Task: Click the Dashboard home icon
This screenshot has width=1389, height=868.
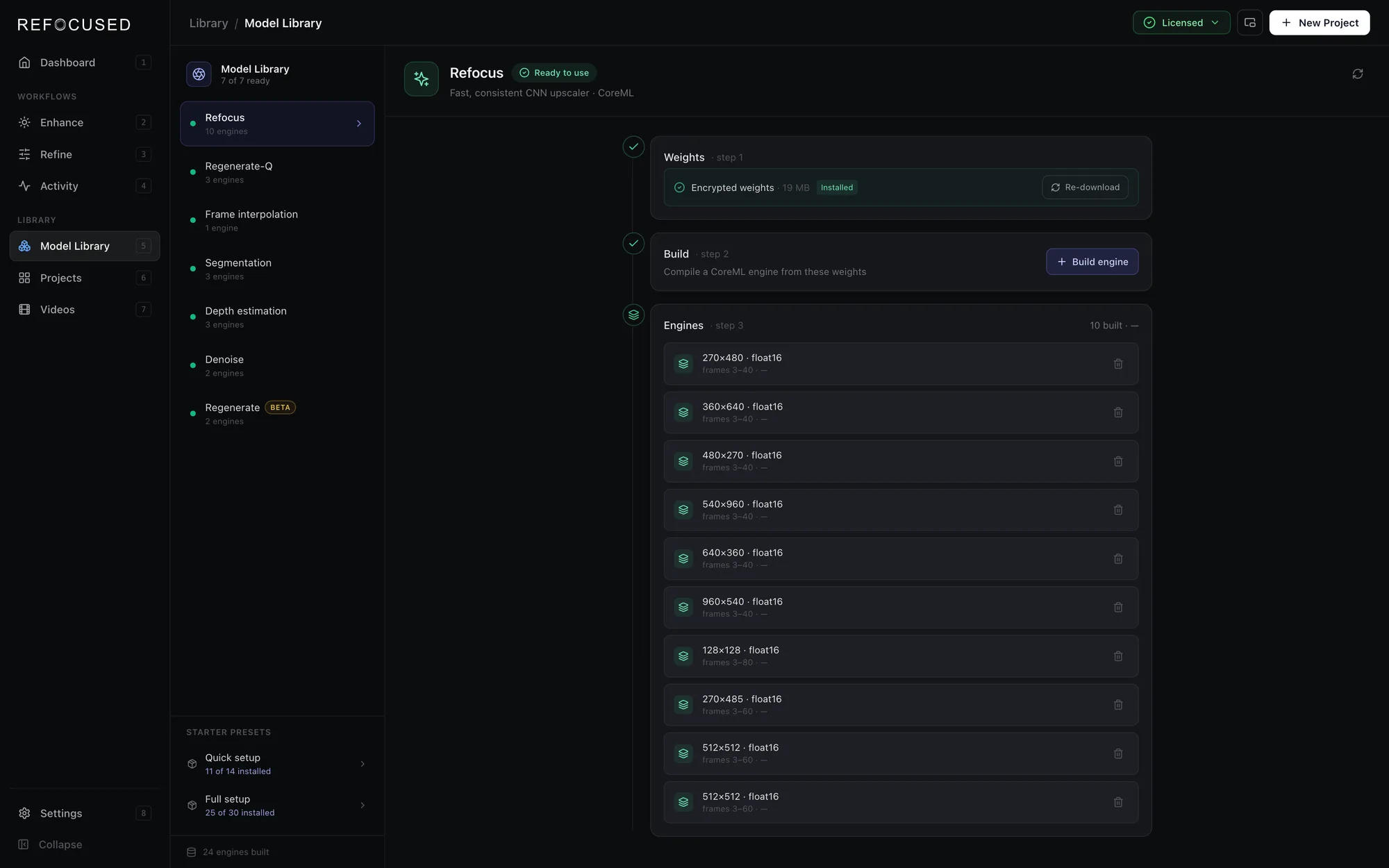Action: coord(24,62)
